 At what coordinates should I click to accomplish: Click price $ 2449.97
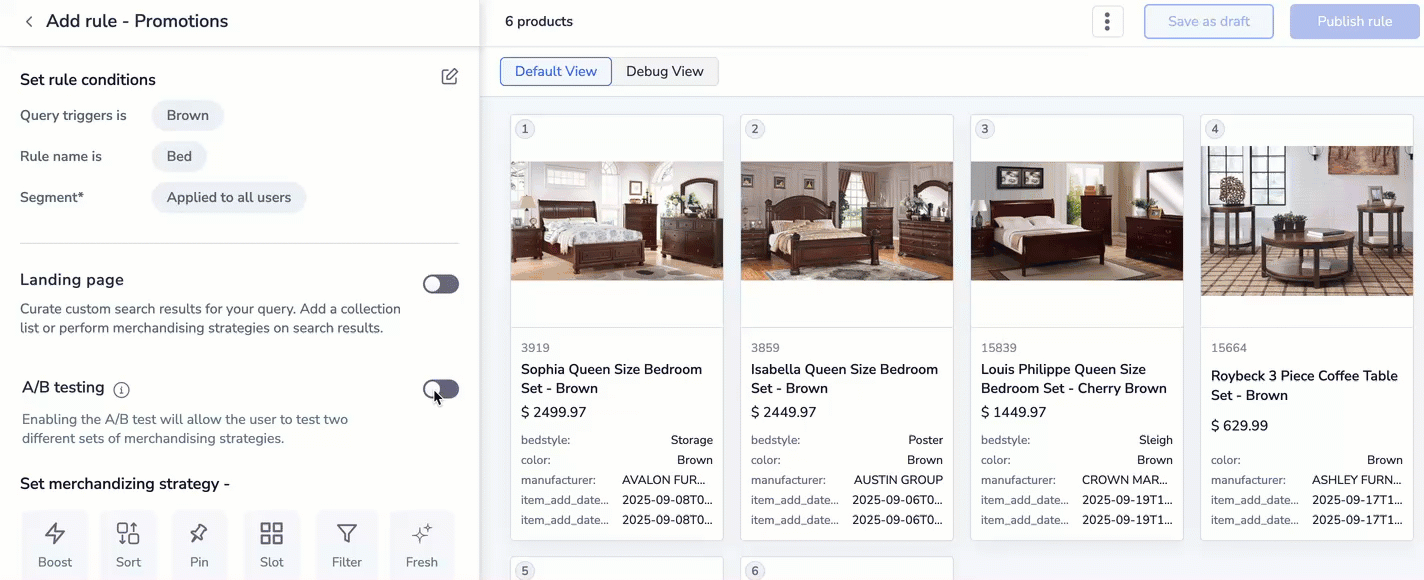click(784, 412)
